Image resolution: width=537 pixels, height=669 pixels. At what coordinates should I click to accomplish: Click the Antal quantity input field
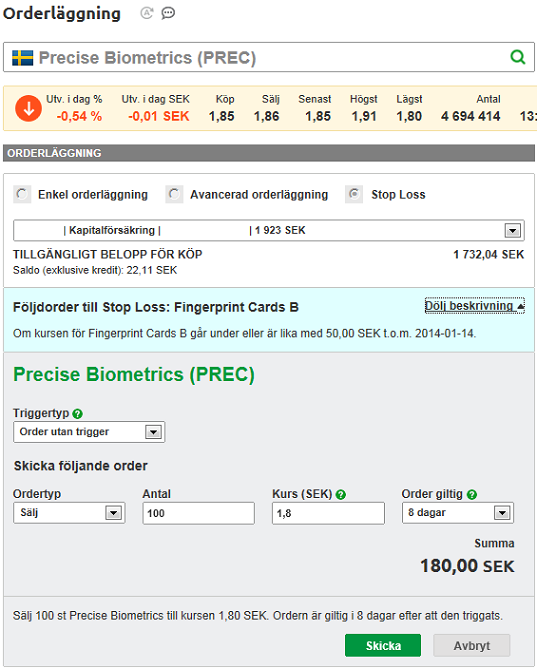pyautogui.click(x=198, y=513)
